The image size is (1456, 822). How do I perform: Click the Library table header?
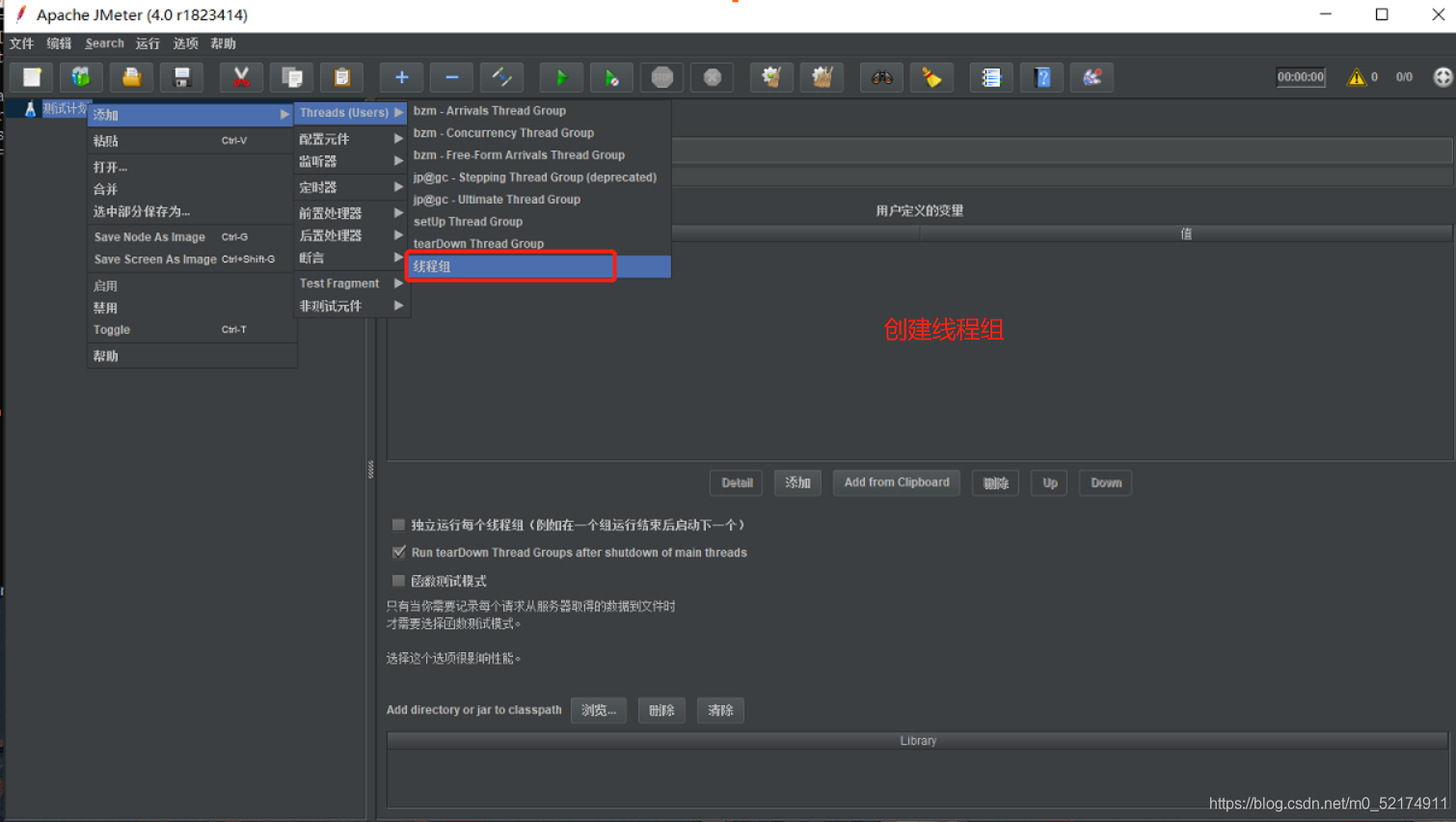(918, 741)
